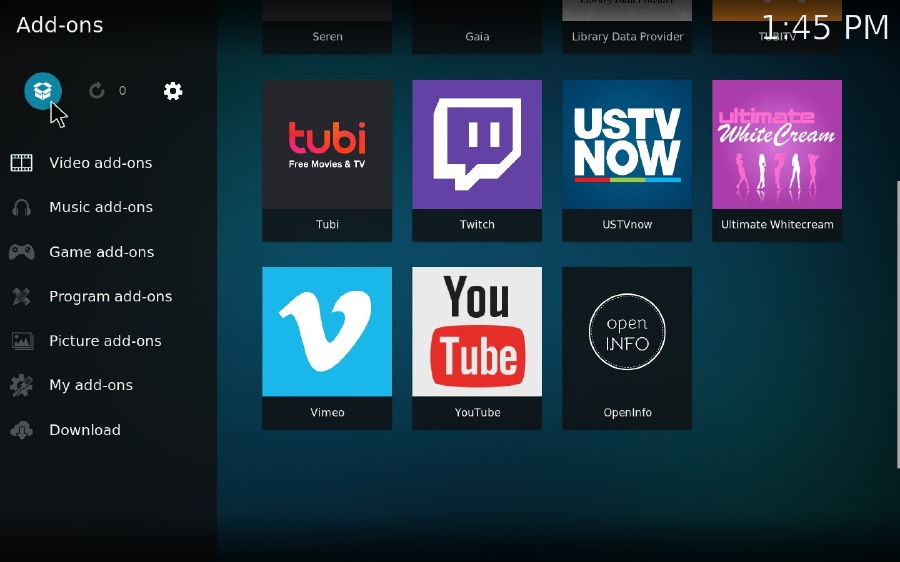
Task: Open the Video add-ons category
Action: click(x=100, y=163)
